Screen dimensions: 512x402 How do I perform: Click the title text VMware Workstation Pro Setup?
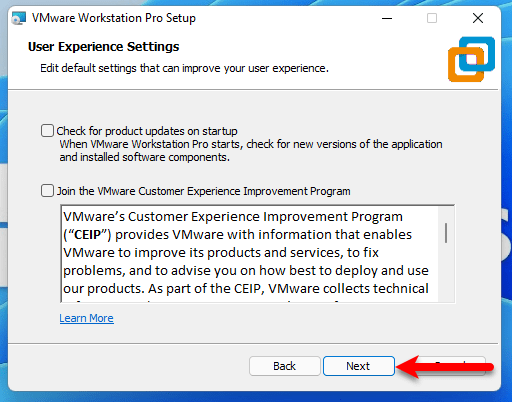pos(114,18)
